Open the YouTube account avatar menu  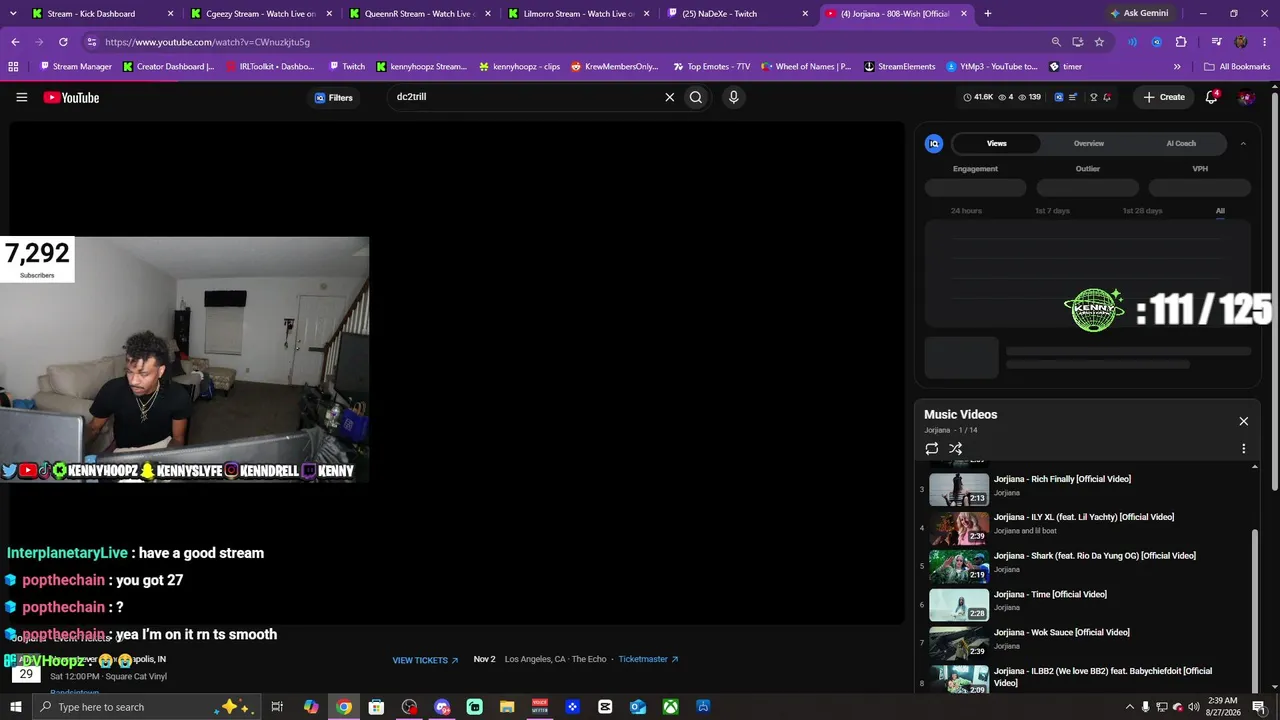point(1245,97)
